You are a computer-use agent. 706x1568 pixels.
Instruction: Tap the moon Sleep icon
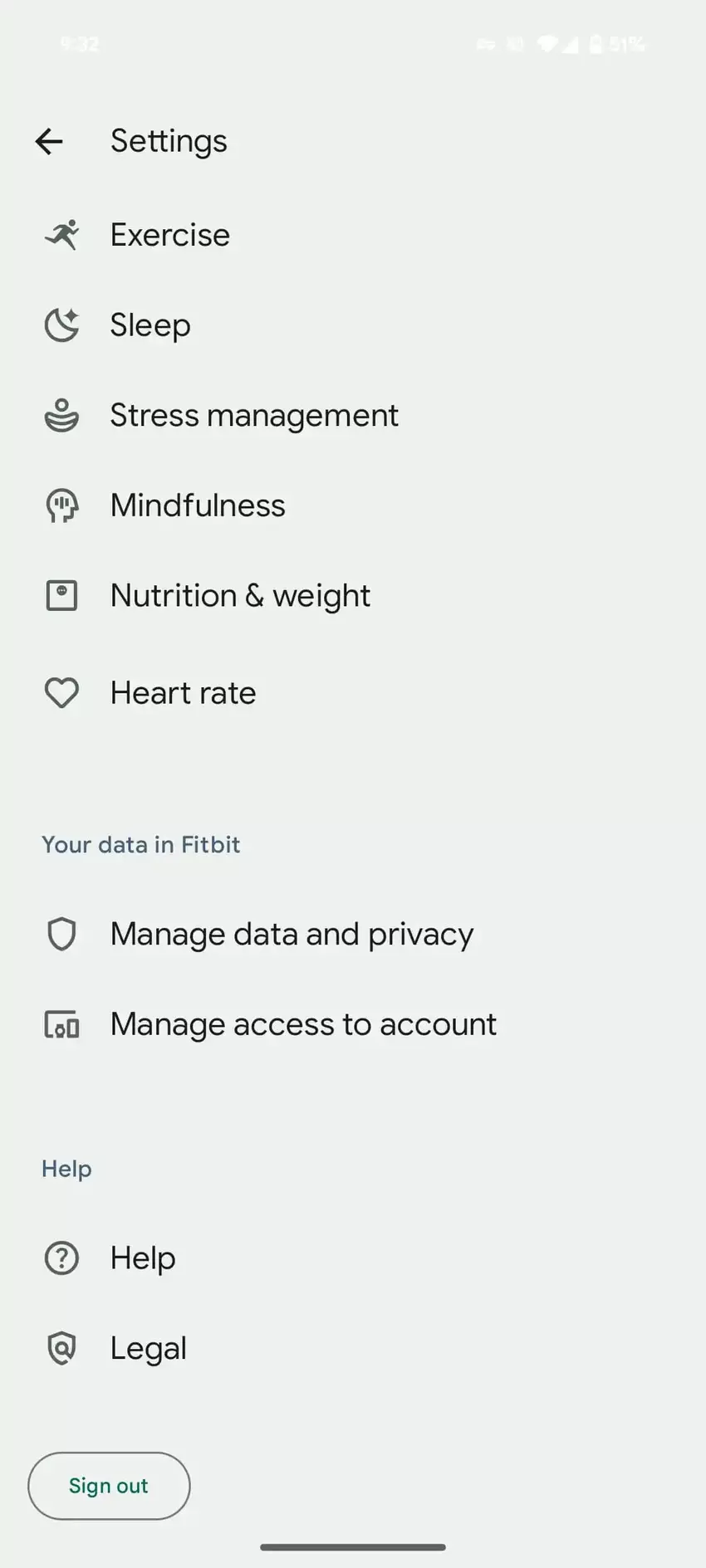[61, 325]
